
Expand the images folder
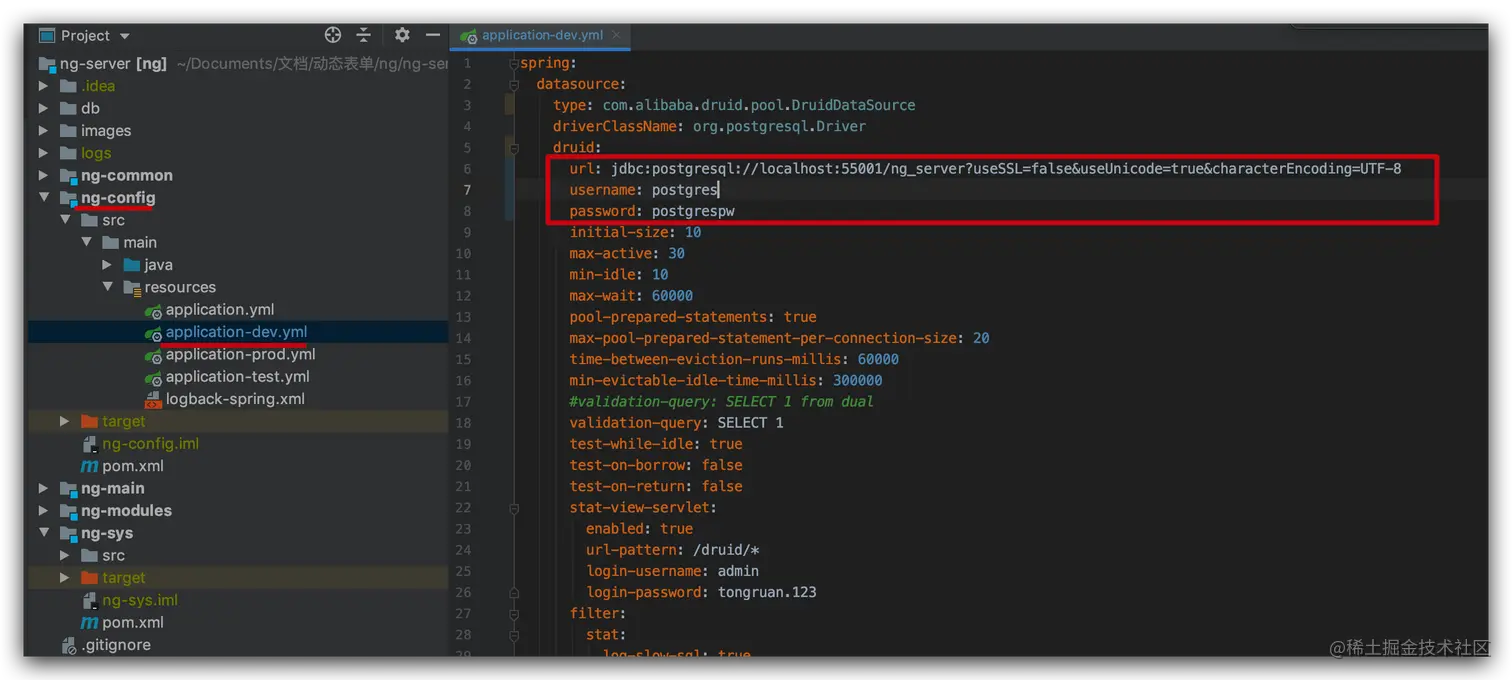click(43, 131)
